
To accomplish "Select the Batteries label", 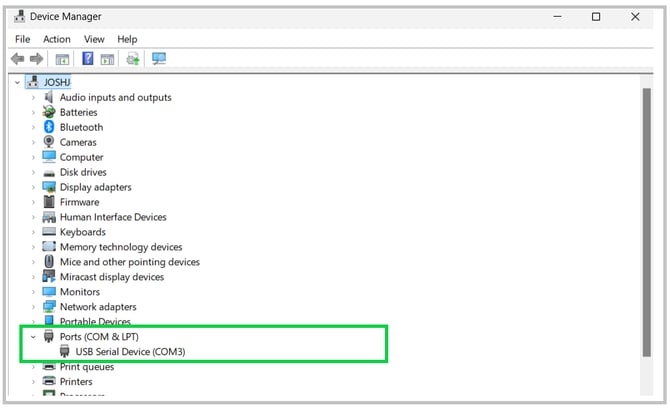I will coord(79,112).
